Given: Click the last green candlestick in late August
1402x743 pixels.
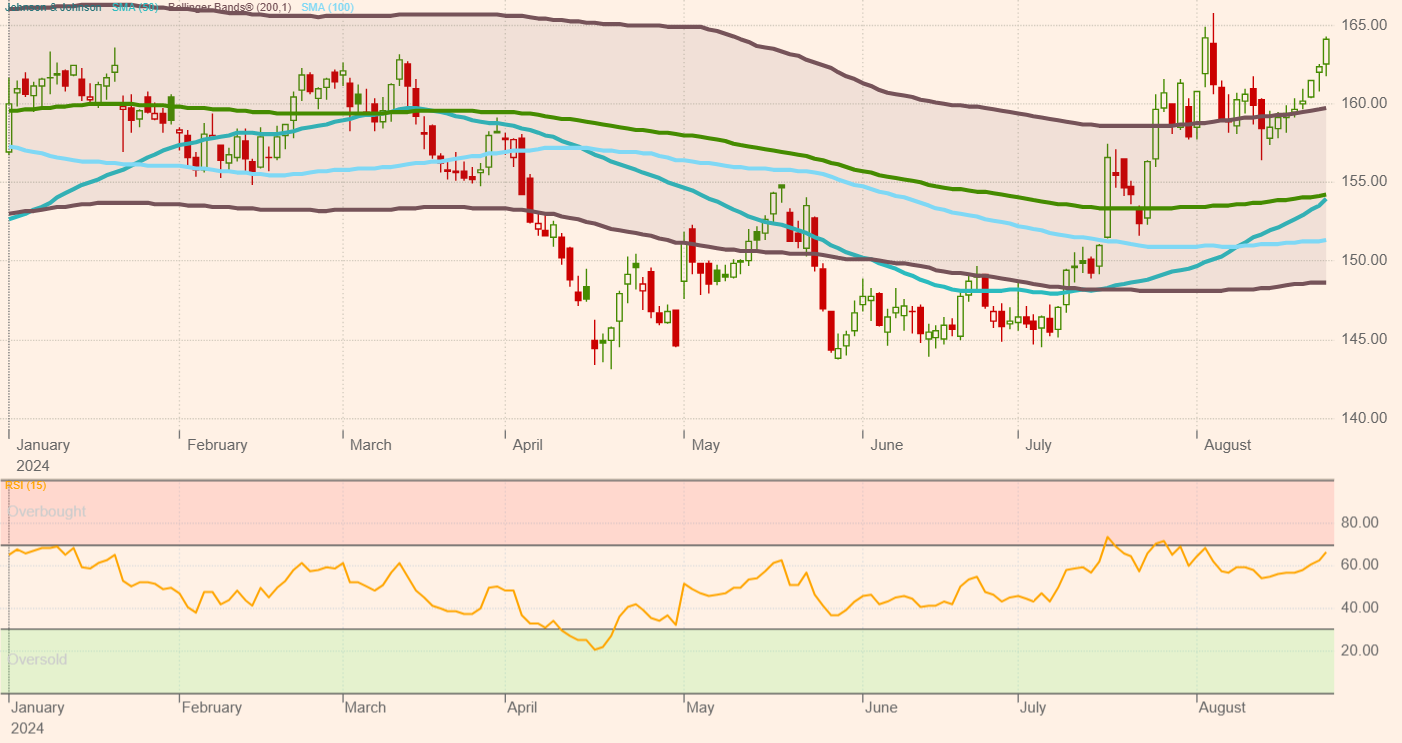Looking at the screenshot, I should pyautogui.click(x=1326, y=51).
